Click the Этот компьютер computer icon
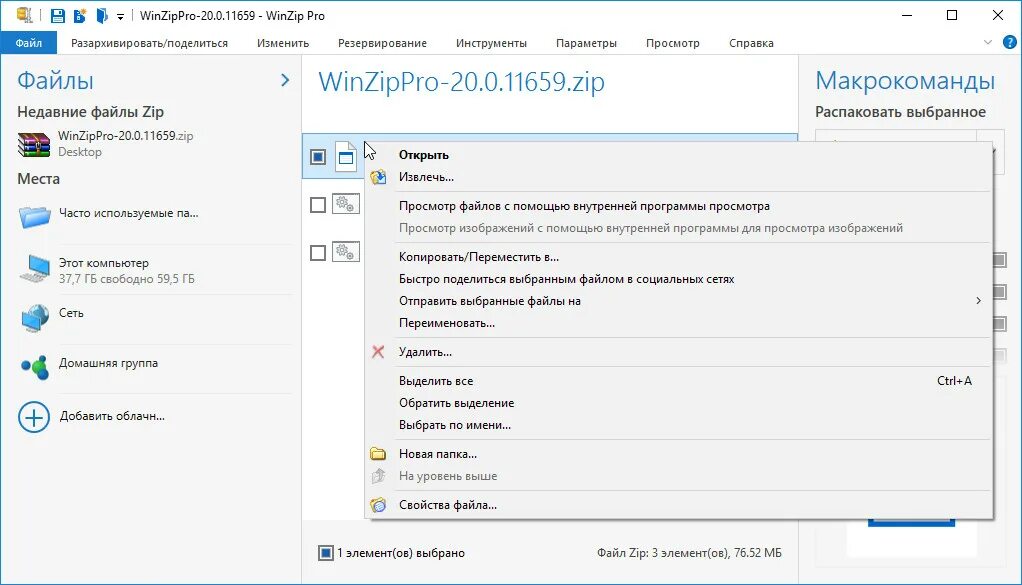This screenshot has width=1022, height=585. pos(35,268)
